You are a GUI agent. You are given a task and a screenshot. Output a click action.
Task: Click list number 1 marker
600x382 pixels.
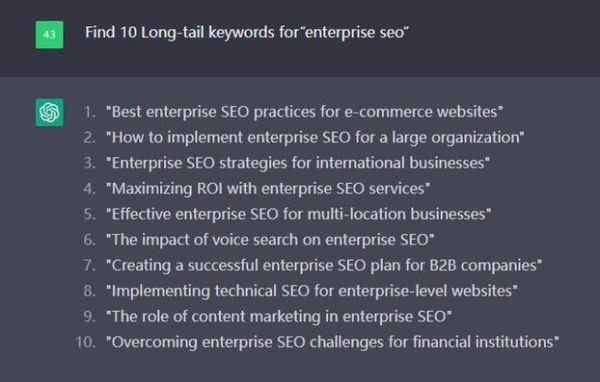point(90,112)
